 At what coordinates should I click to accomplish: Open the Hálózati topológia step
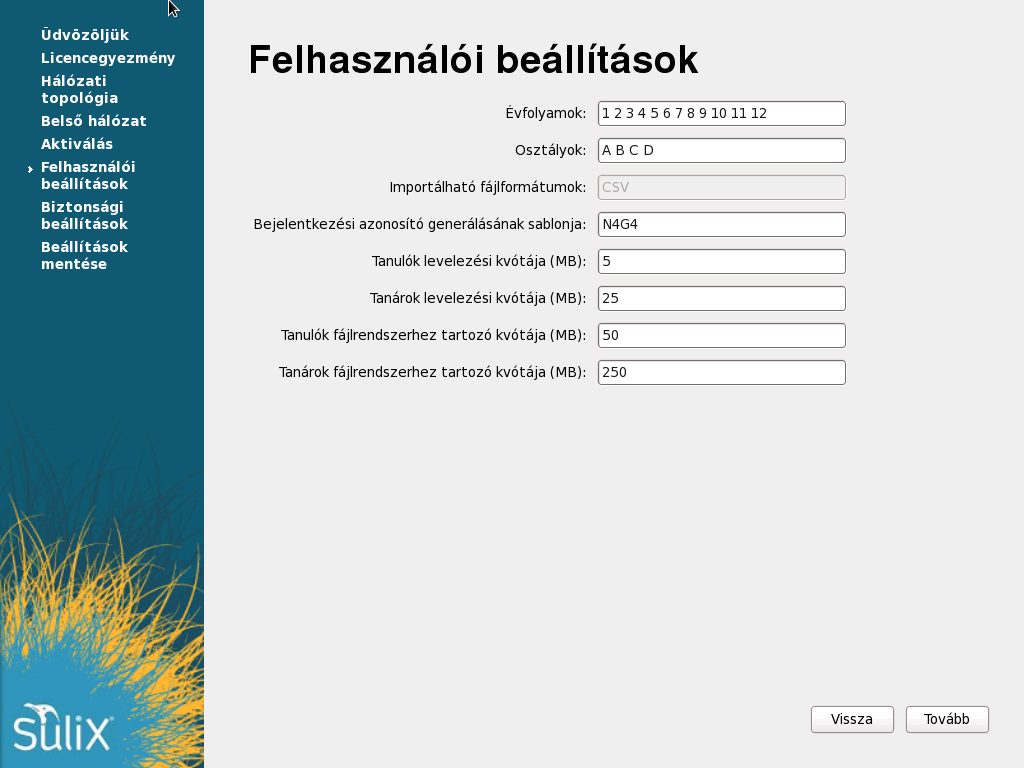[x=80, y=89]
